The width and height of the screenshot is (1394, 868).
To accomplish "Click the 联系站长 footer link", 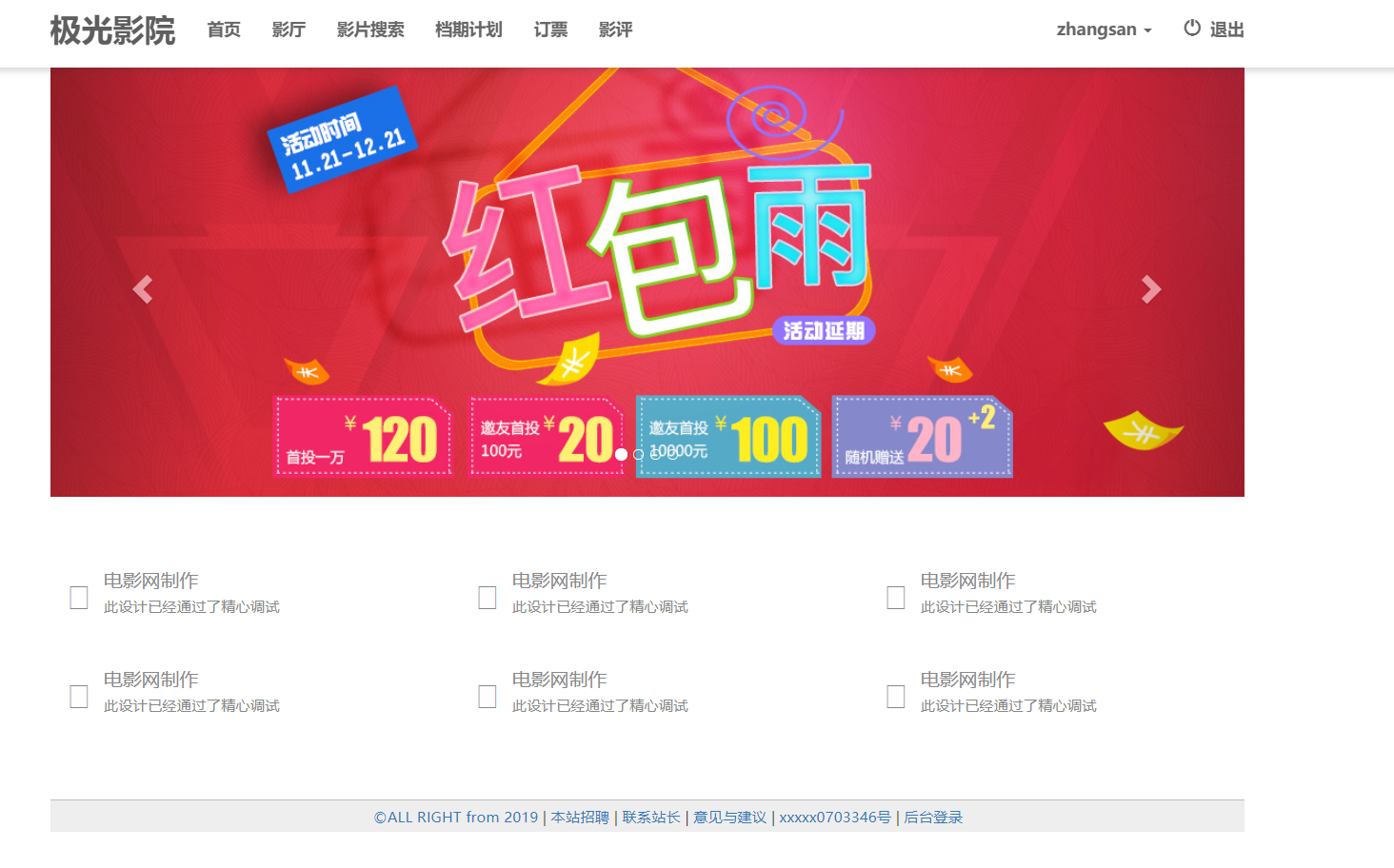I will (x=651, y=818).
